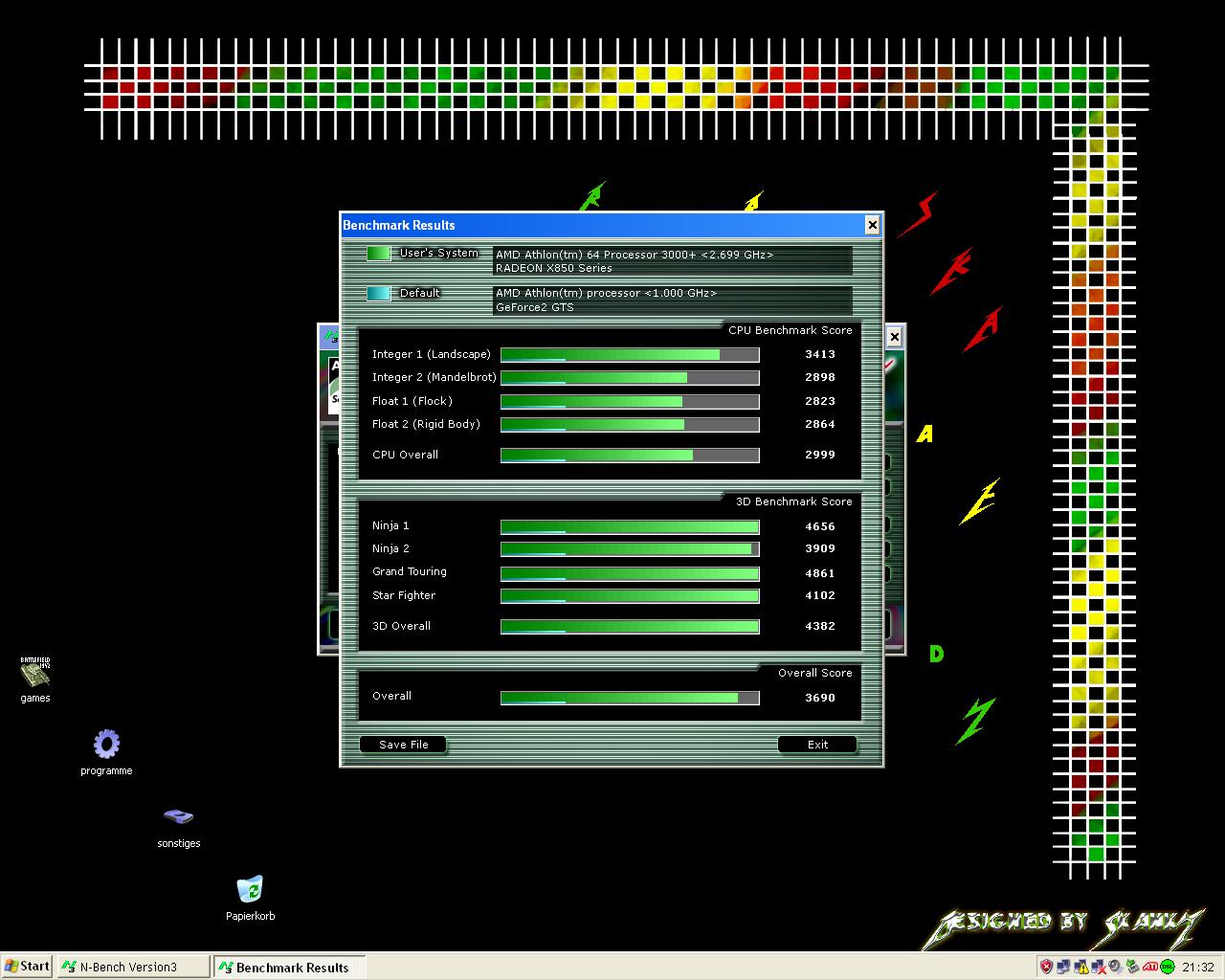Click the green DSL tray icon
The width and height of the screenshot is (1225, 980).
[1168, 967]
